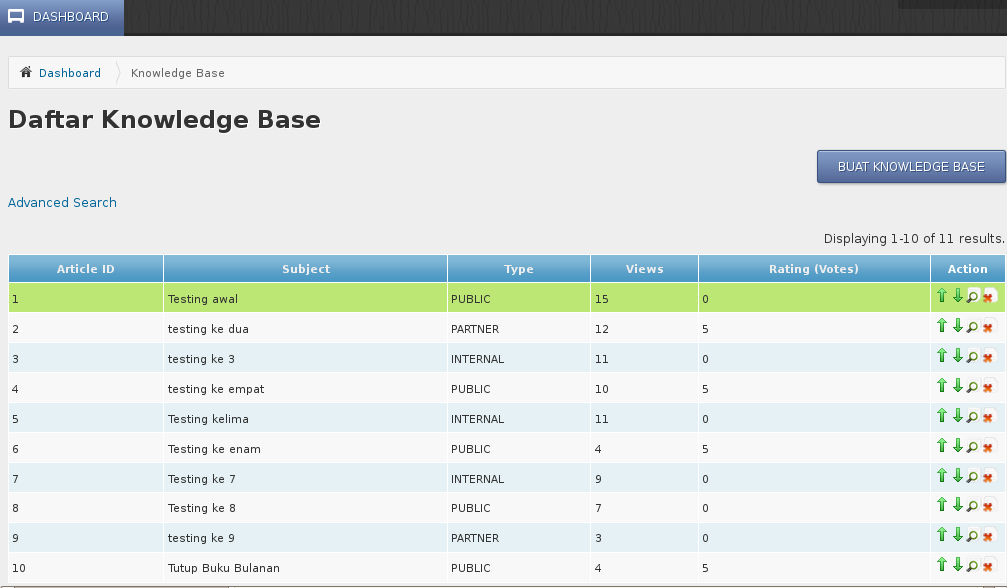The height and width of the screenshot is (588, 1007).
Task: Move "Testing ke 7" up with green arrow
Action: click(x=942, y=476)
